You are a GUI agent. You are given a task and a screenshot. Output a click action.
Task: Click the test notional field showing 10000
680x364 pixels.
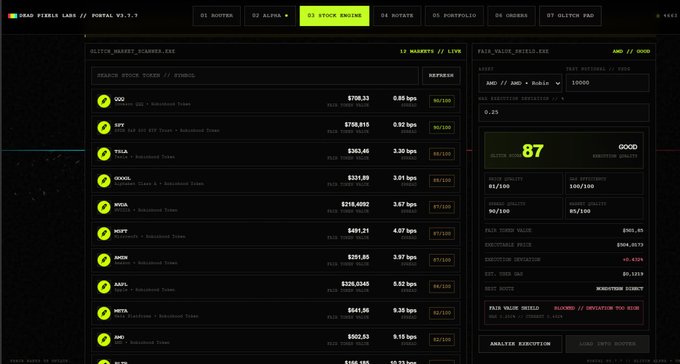click(607, 83)
